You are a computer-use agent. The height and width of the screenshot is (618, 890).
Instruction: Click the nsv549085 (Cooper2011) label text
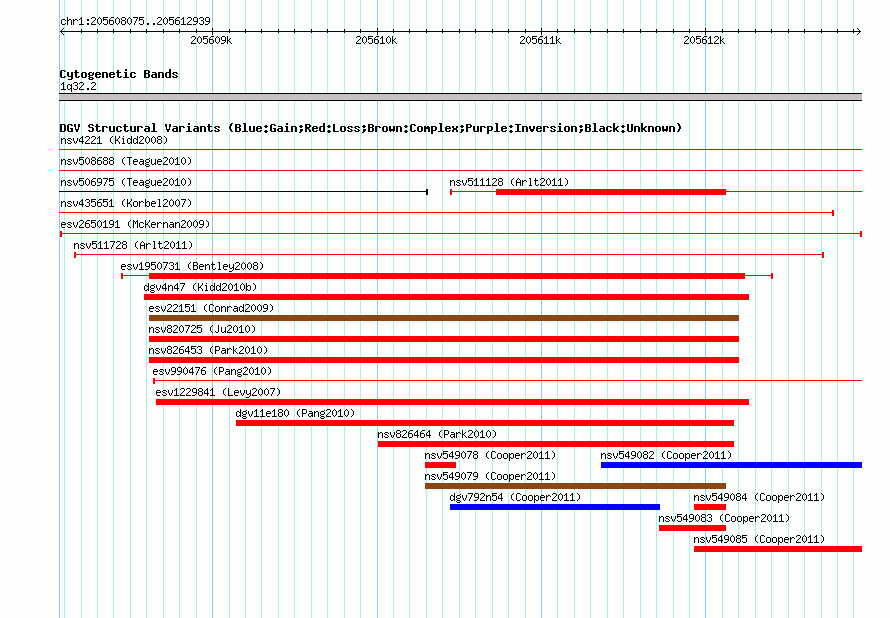[759, 539]
